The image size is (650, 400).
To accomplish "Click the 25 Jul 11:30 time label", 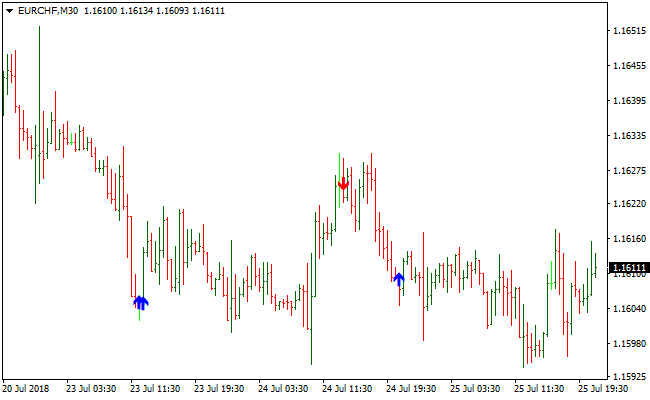I will pos(539,389).
